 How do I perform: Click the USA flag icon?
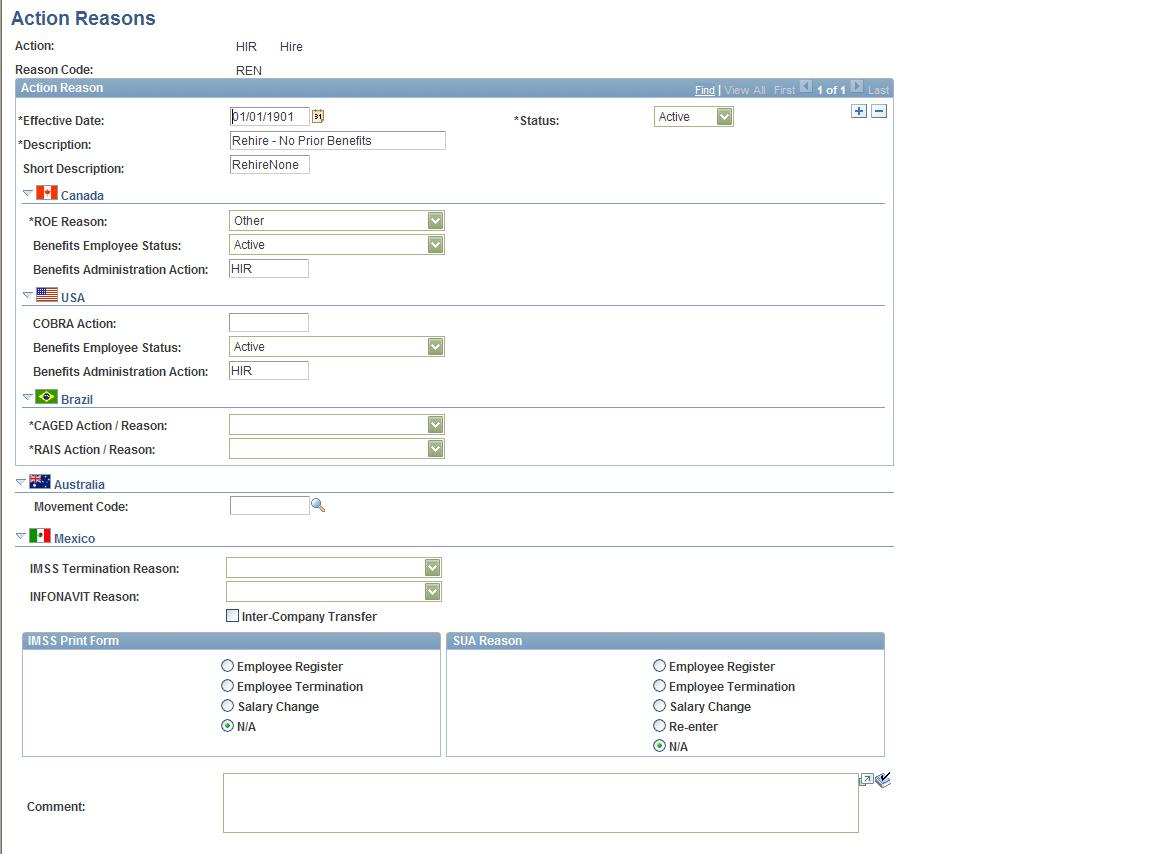coord(47,294)
